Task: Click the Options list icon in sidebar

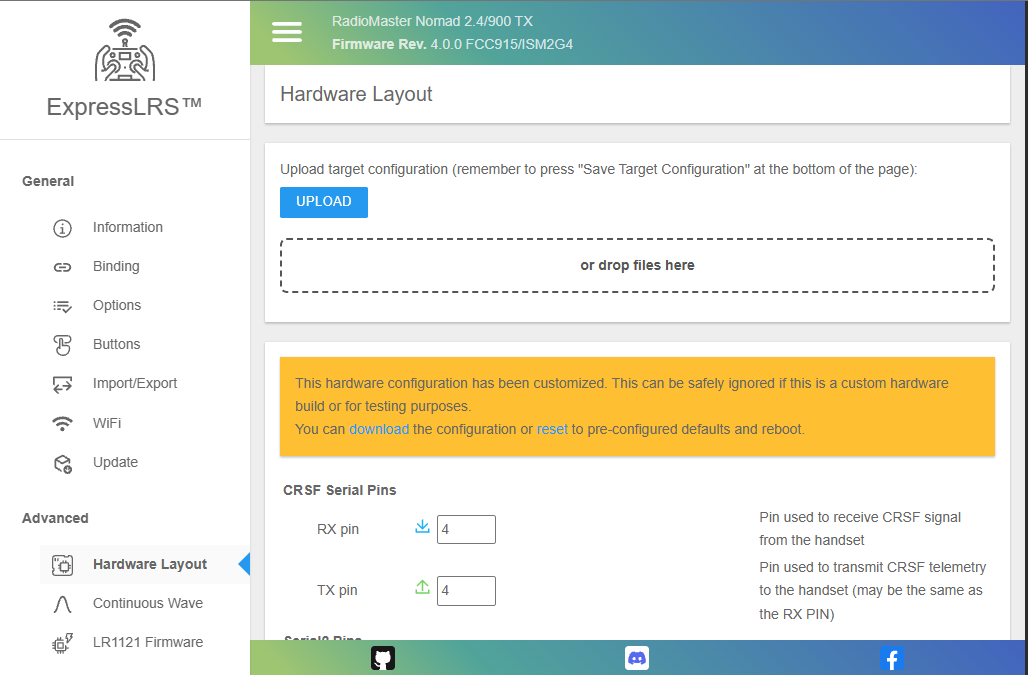Action: [62, 305]
